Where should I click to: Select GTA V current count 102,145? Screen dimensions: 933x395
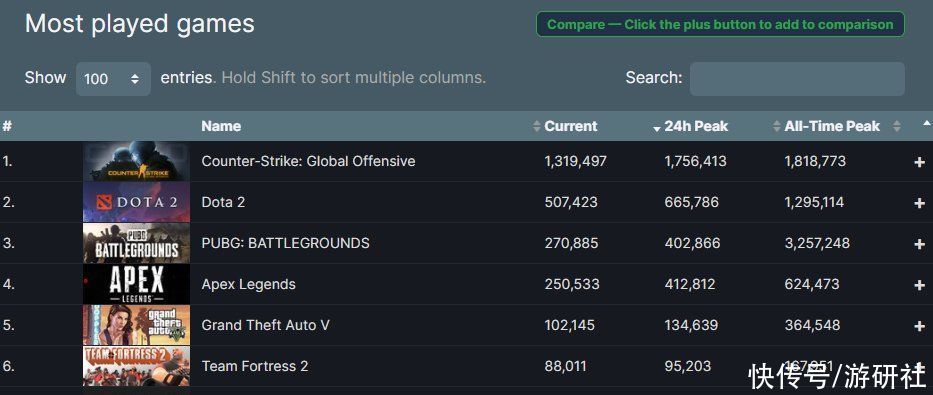click(569, 325)
